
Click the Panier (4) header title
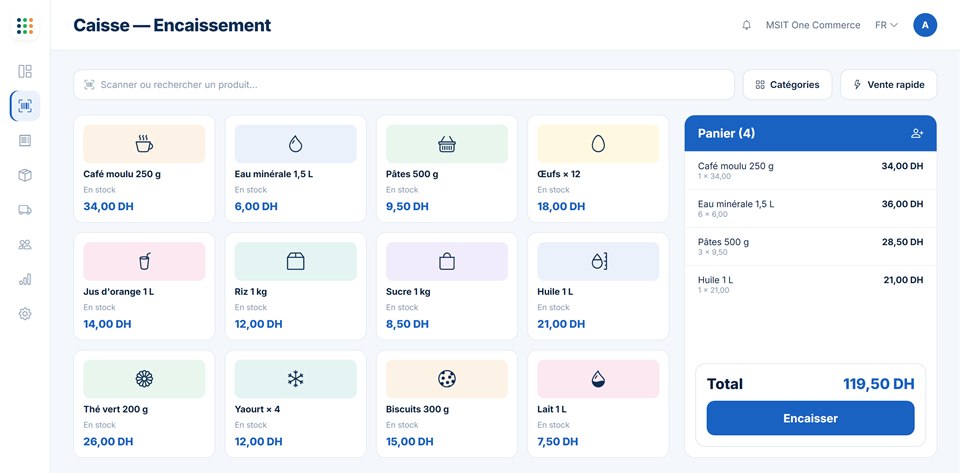726,133
